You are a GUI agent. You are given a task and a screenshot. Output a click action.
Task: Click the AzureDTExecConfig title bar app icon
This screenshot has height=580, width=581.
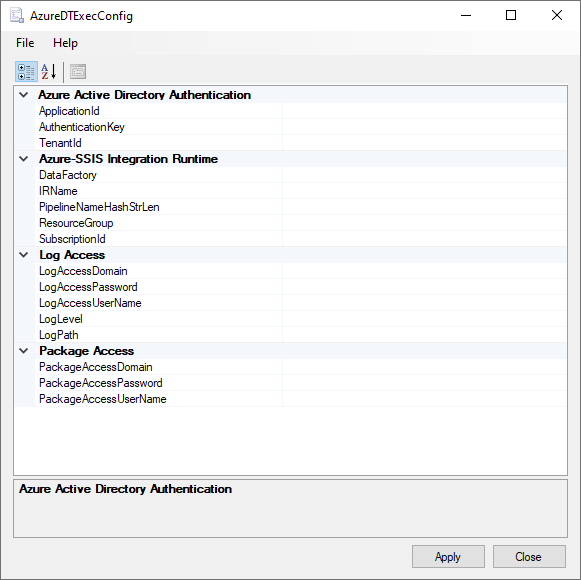[x=17, y=16]
